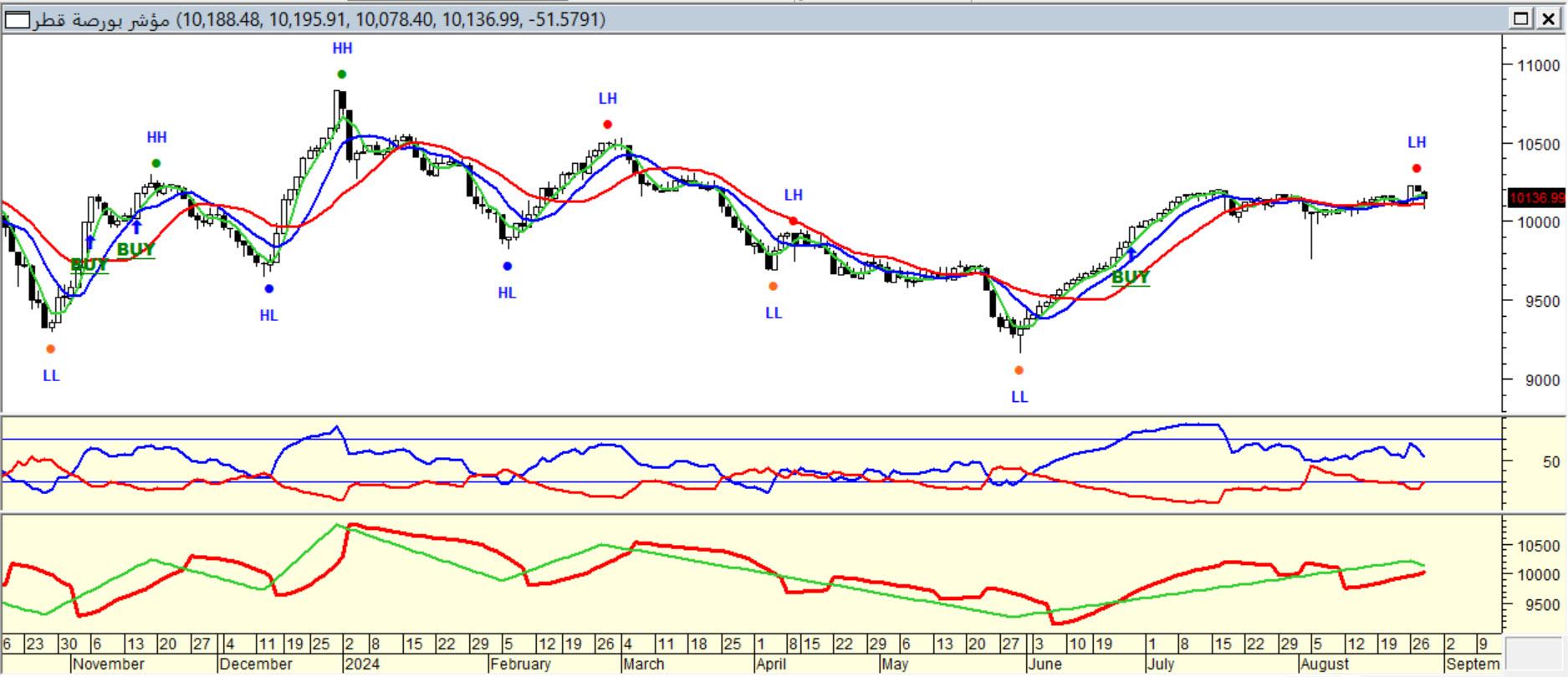1568x677 pixels.
Task: Close the Qatar index chart window
Action: point(1548,18)
